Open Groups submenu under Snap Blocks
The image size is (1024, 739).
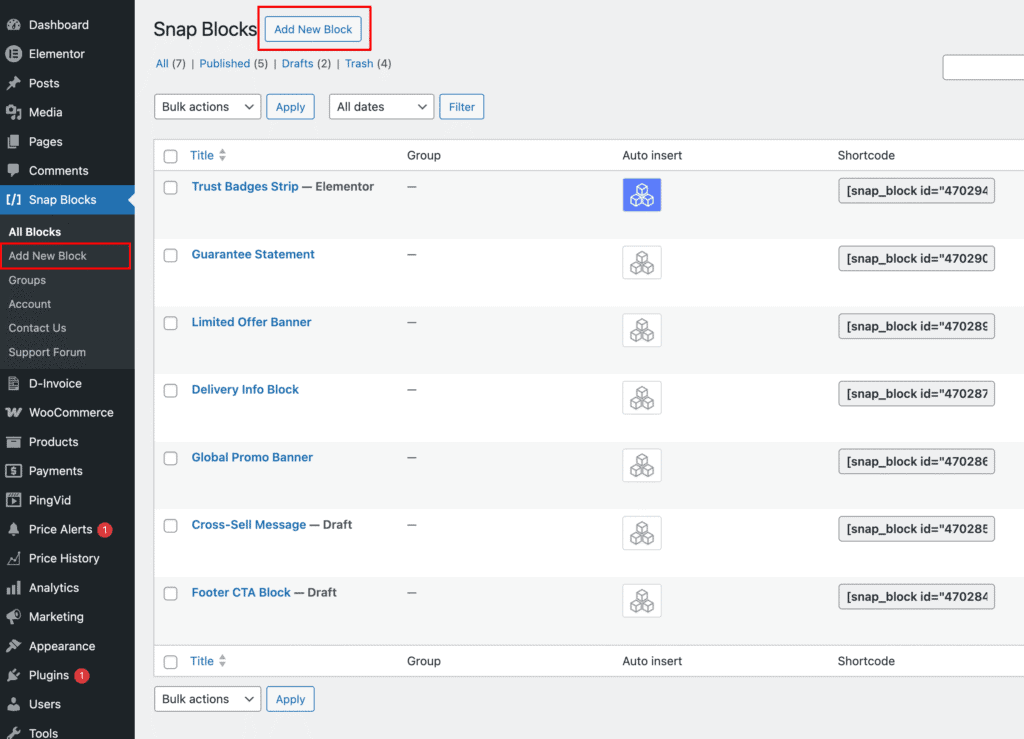click(27, 280)
